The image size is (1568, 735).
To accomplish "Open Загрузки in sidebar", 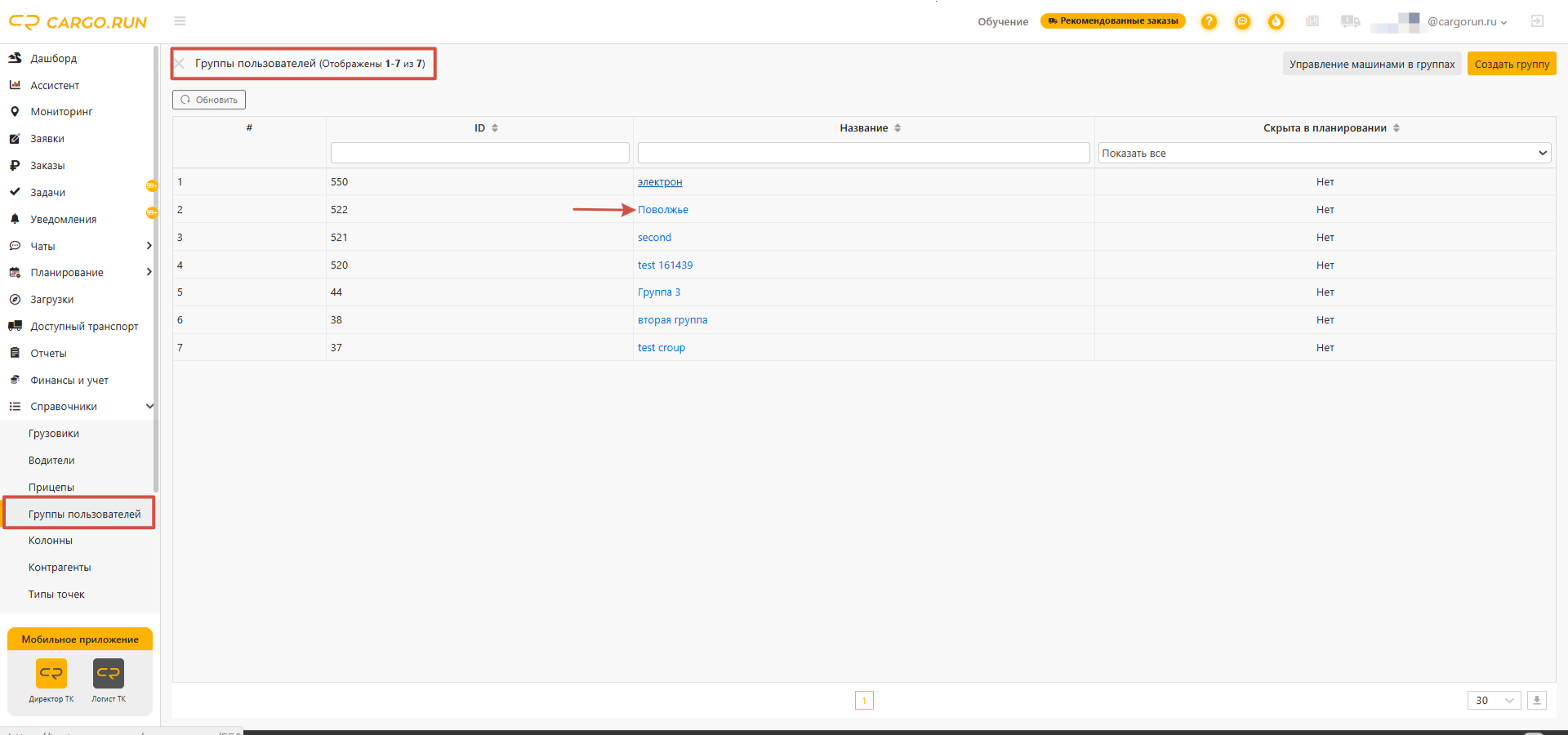I will pos(51,300).
